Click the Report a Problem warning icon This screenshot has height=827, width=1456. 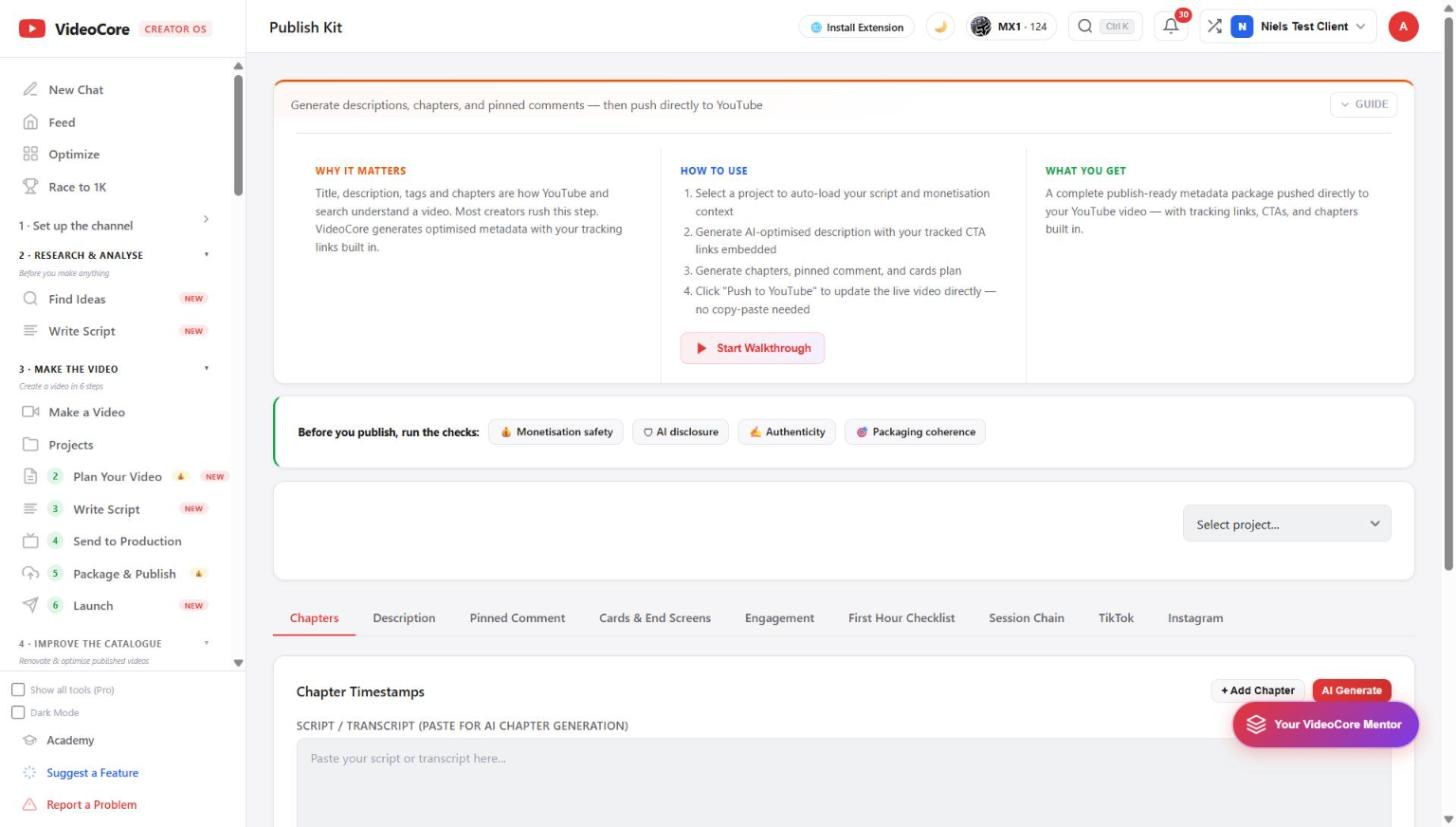(30, 804)
